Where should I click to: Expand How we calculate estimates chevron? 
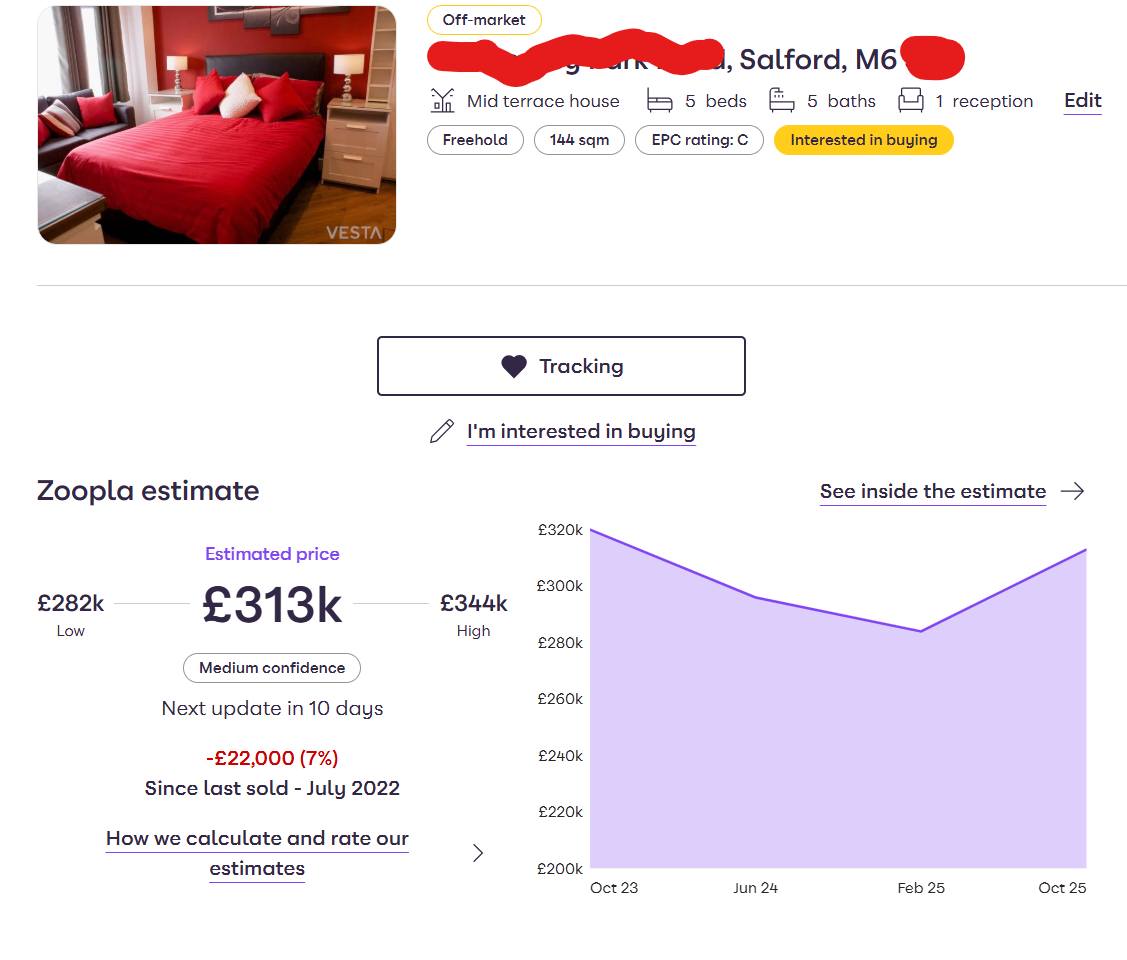478,853
